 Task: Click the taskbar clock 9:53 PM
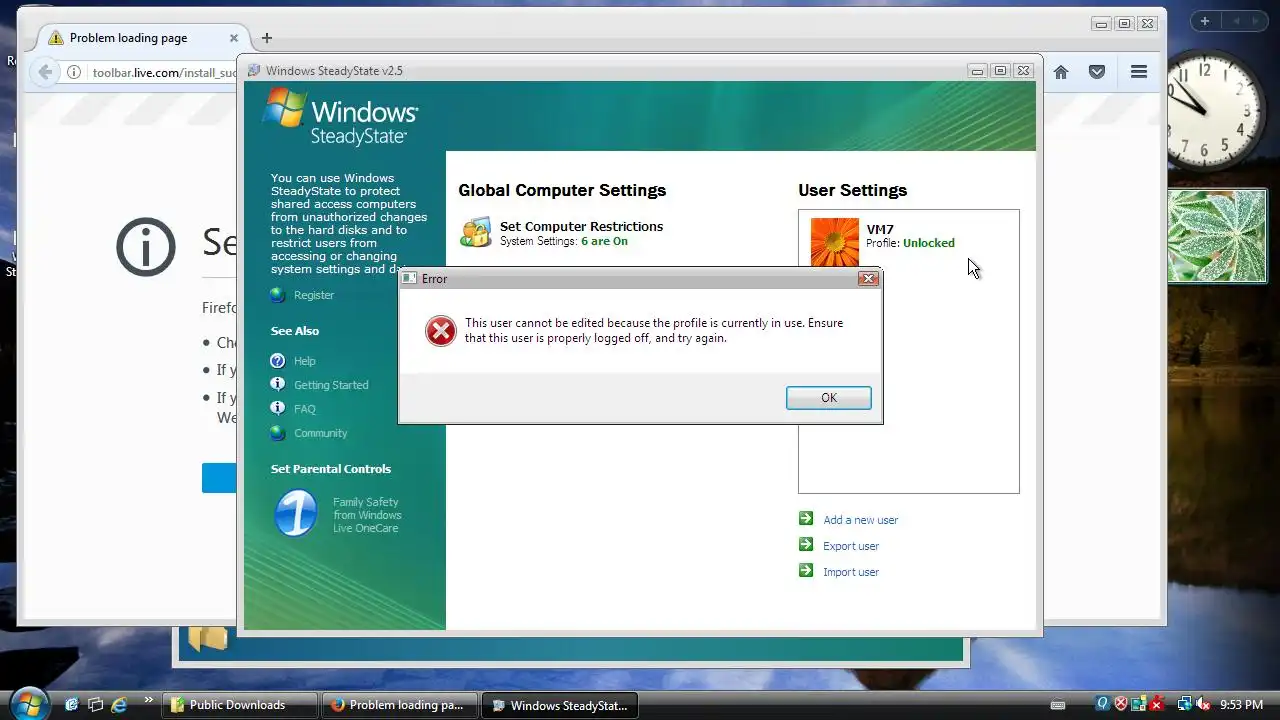click(x=1241, y=705)
